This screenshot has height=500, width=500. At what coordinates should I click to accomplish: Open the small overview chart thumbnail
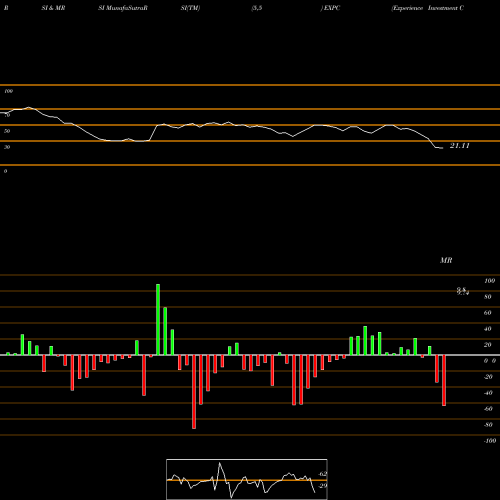click(x=247, y=479)
